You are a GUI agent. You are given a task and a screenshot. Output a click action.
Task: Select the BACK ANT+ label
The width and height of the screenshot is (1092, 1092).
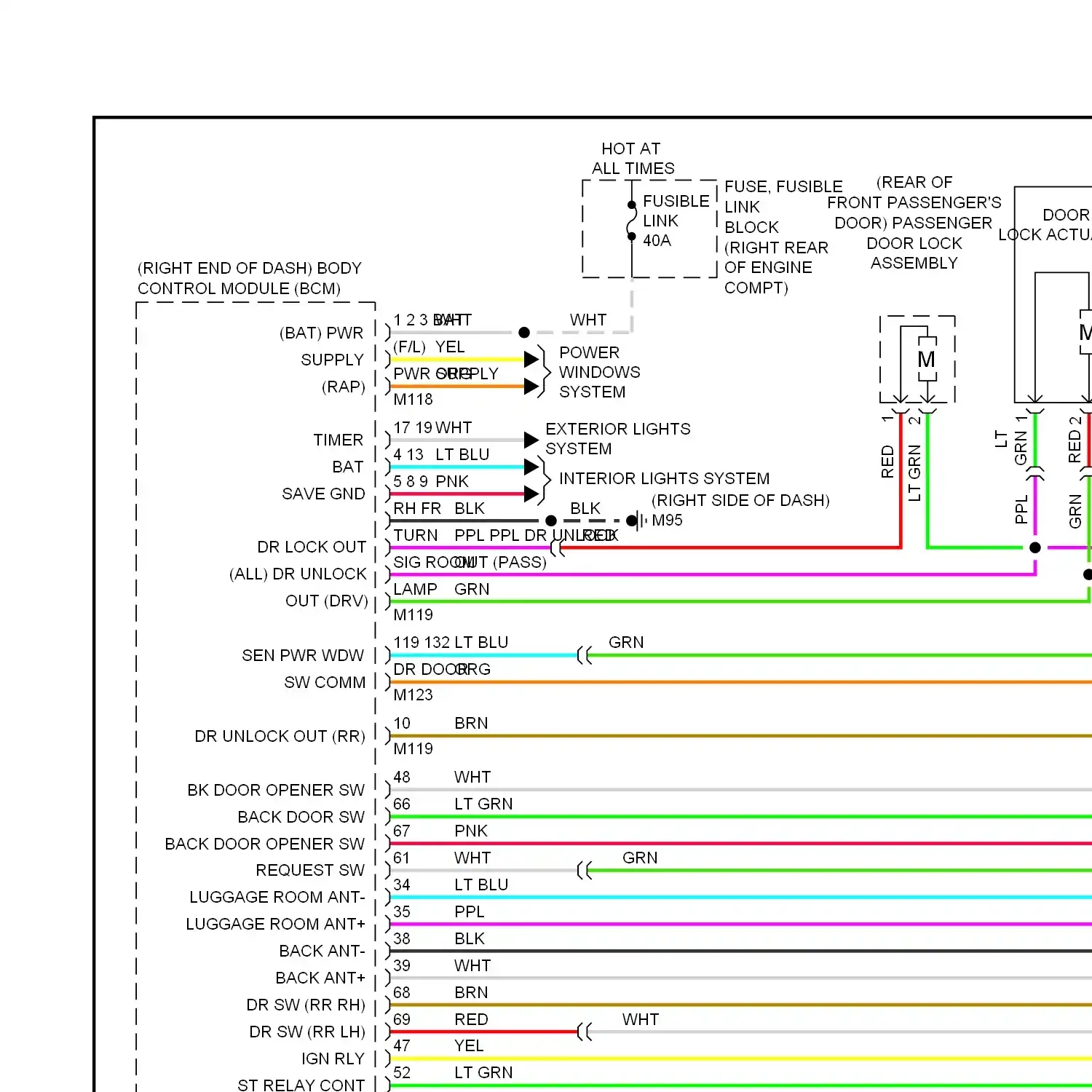point(320,978)
